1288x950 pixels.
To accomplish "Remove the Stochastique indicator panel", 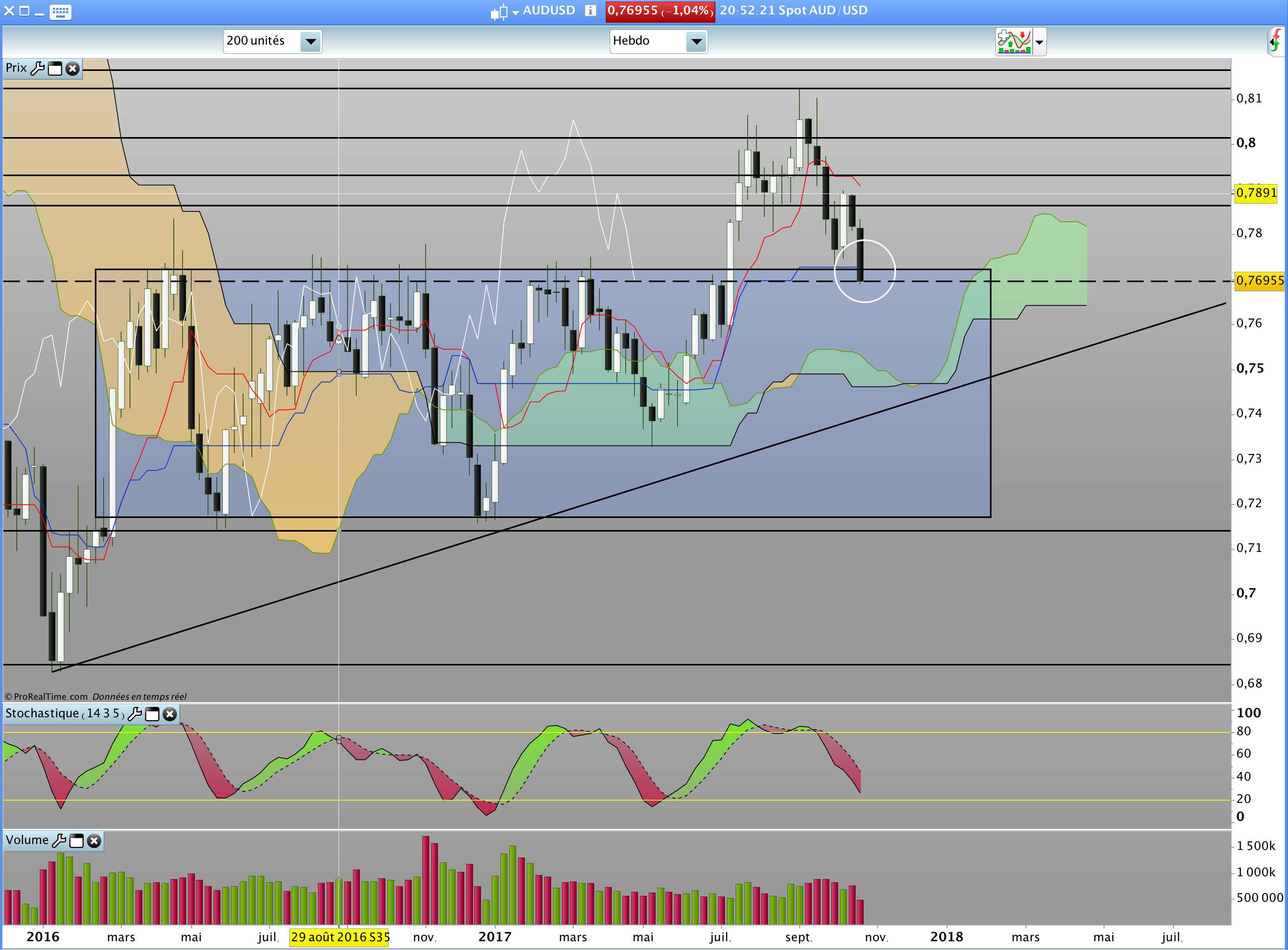I will [170, 714].
